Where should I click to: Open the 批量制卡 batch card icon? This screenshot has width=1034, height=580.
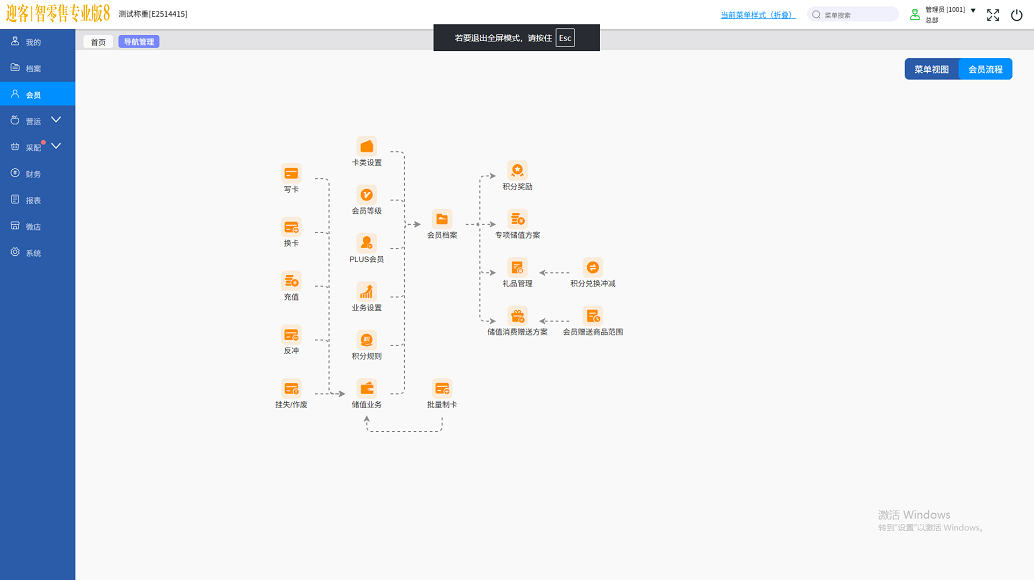tap(442, 389)
